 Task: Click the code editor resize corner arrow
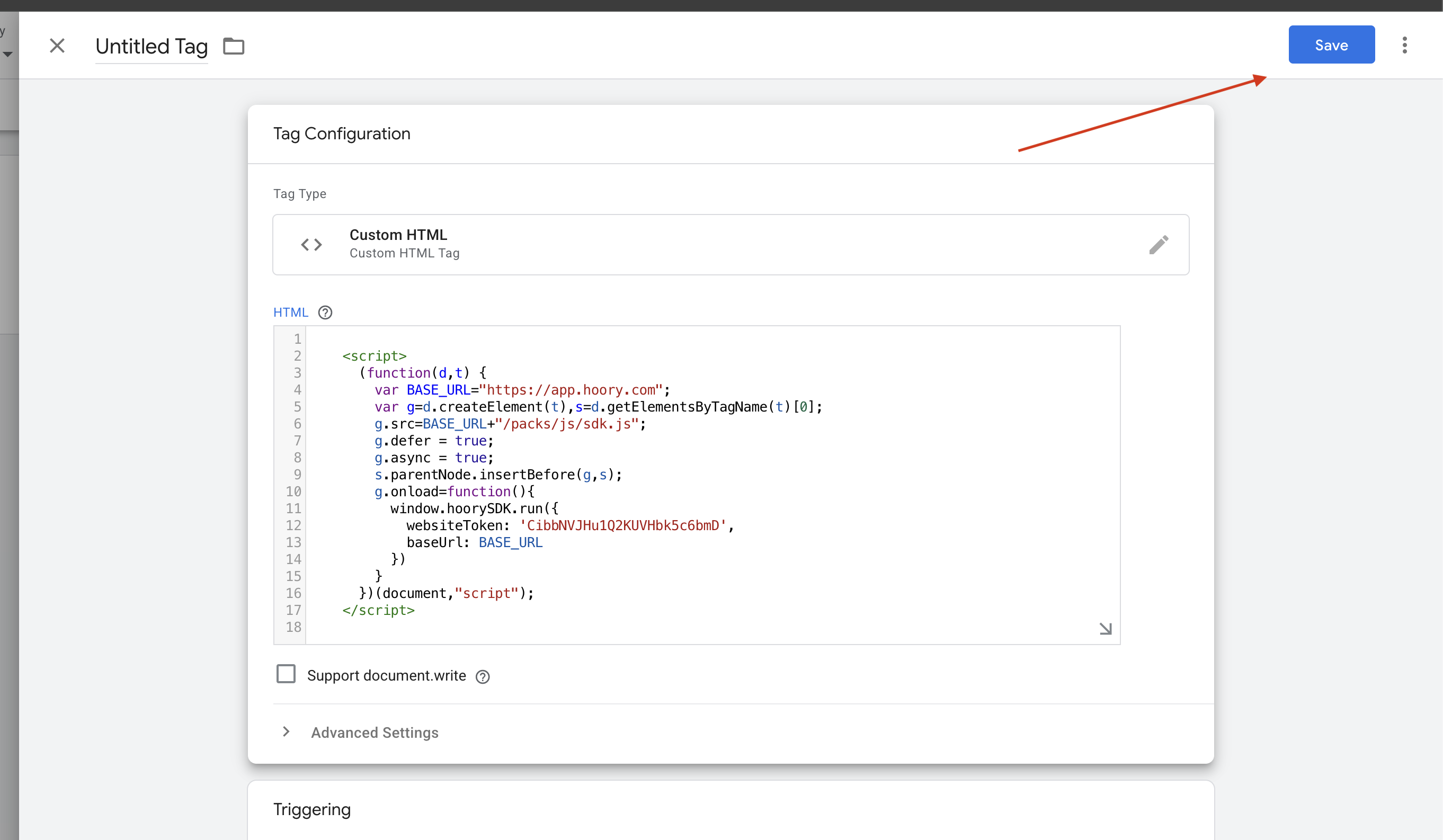click(x=1105, y=629)
